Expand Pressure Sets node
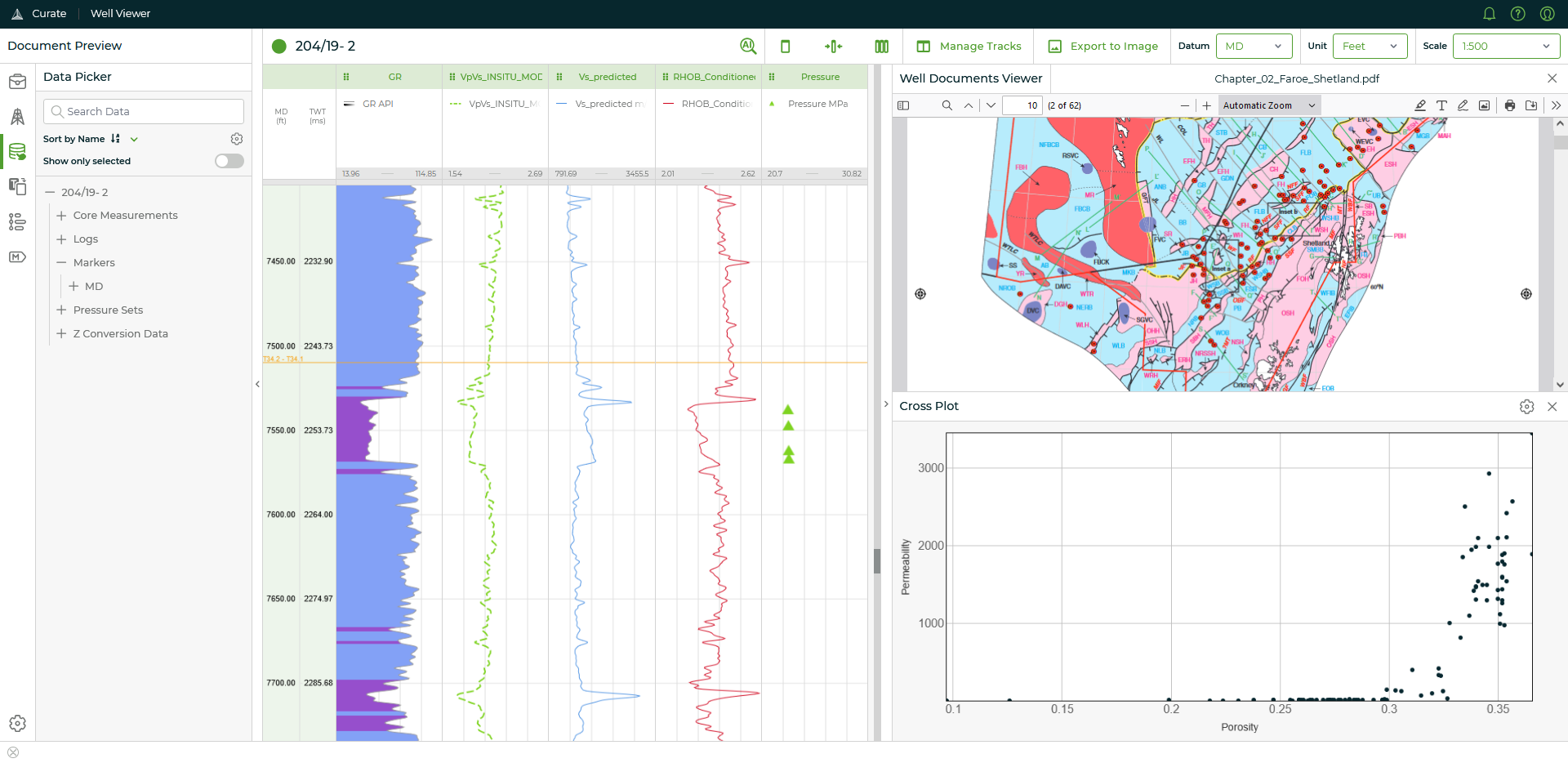Screen dimensions: 1568x763 61,310
